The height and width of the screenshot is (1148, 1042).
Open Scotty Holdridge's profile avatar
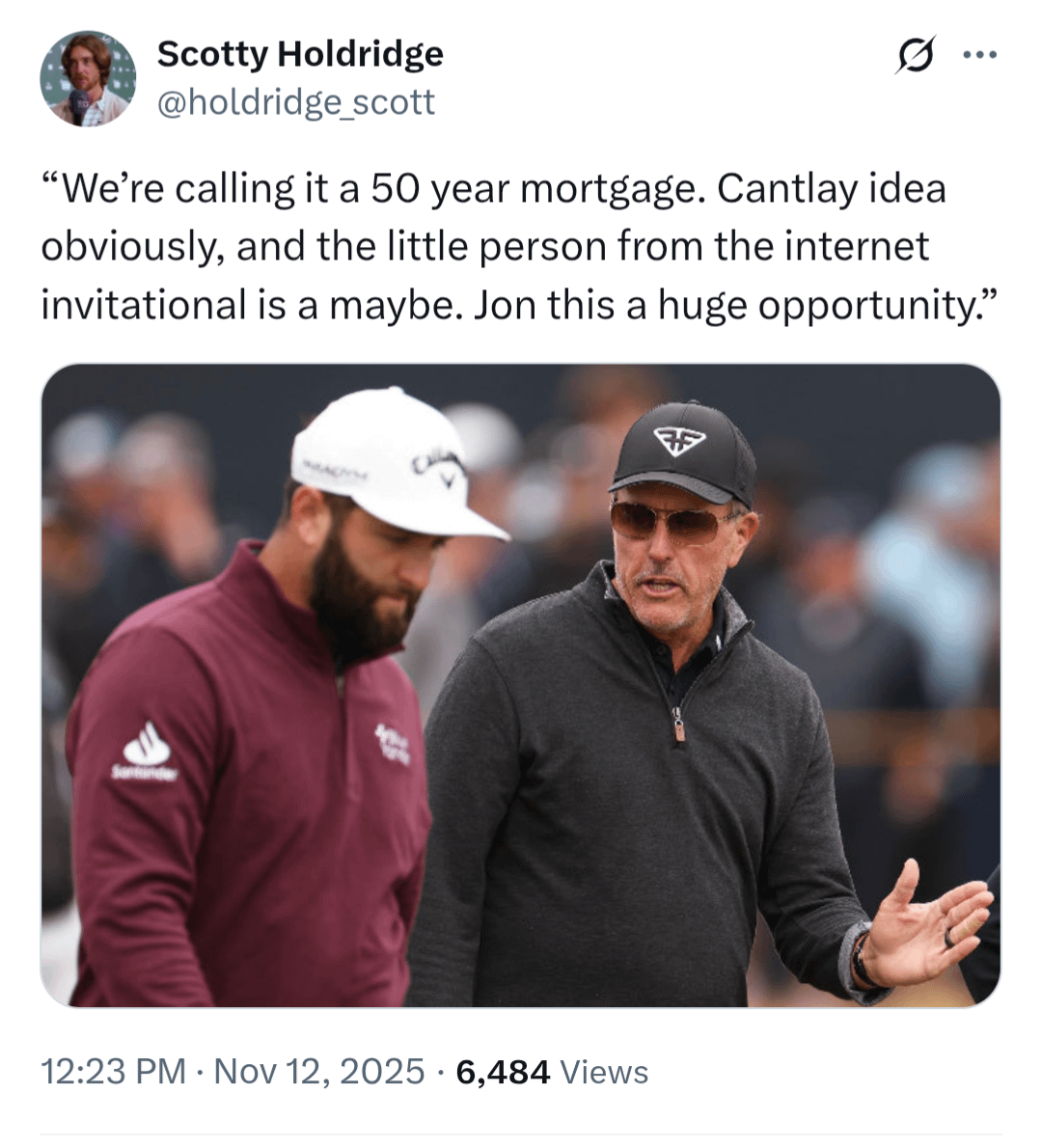click(86, 78)
